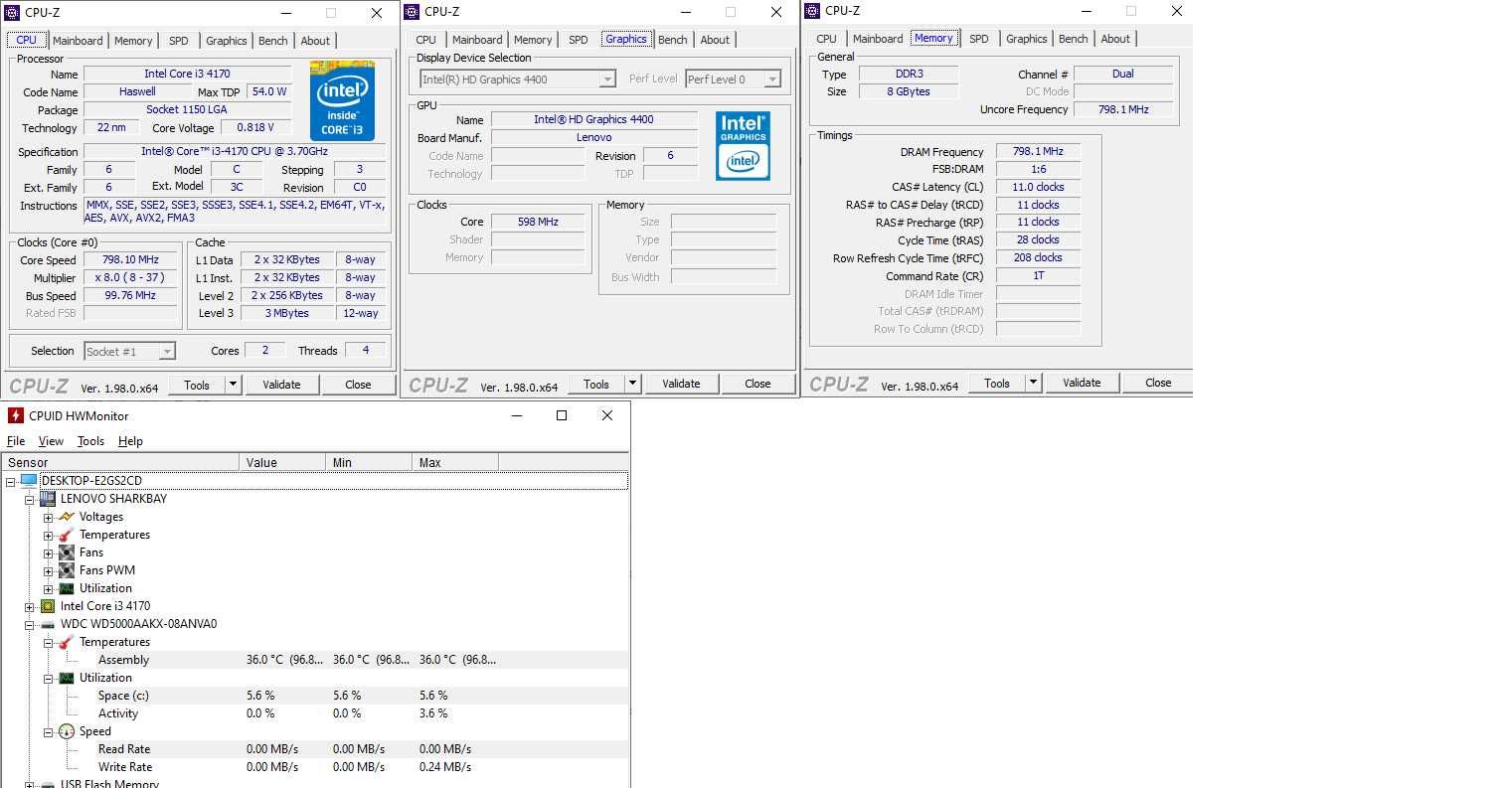
Task: Click Validate in the Graphics CPU-Z window
Action: click(x=681, y=384)
